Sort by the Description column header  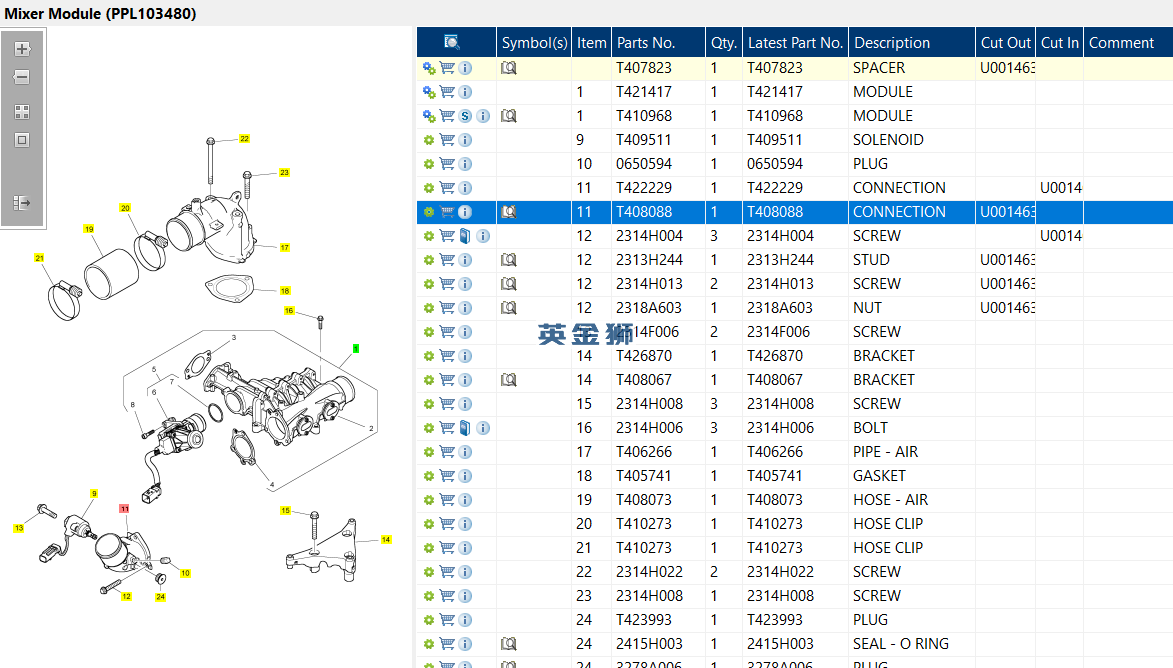[x=912, y=43]
